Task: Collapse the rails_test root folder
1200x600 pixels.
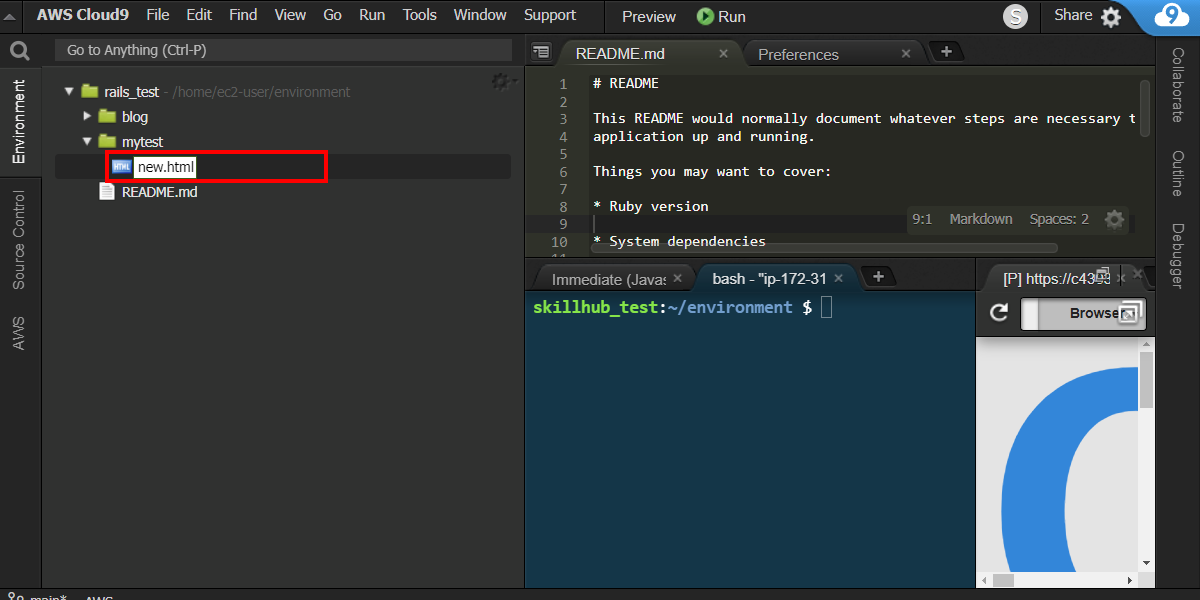Action: point(69,91)
